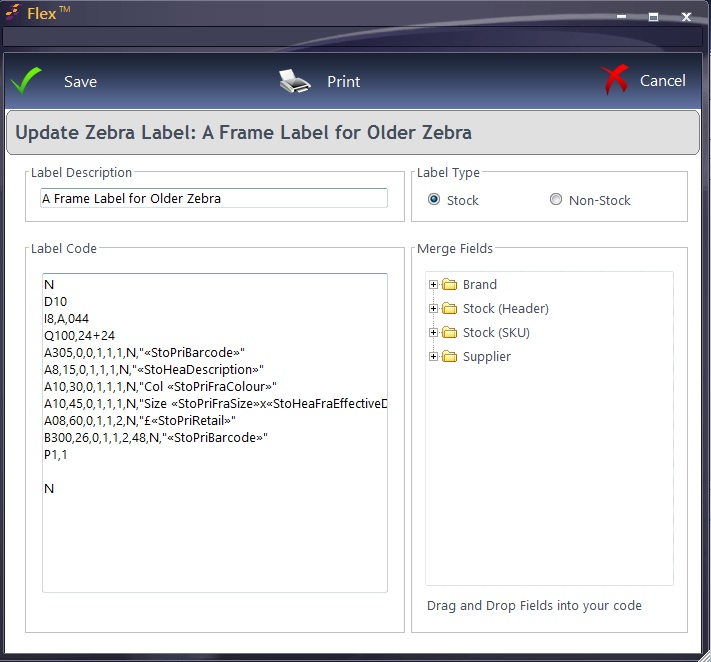Click the line starting "B300,26,0,1,1,2,48"
Viewport: 711px width, 662px height.
tap(156, 438)
